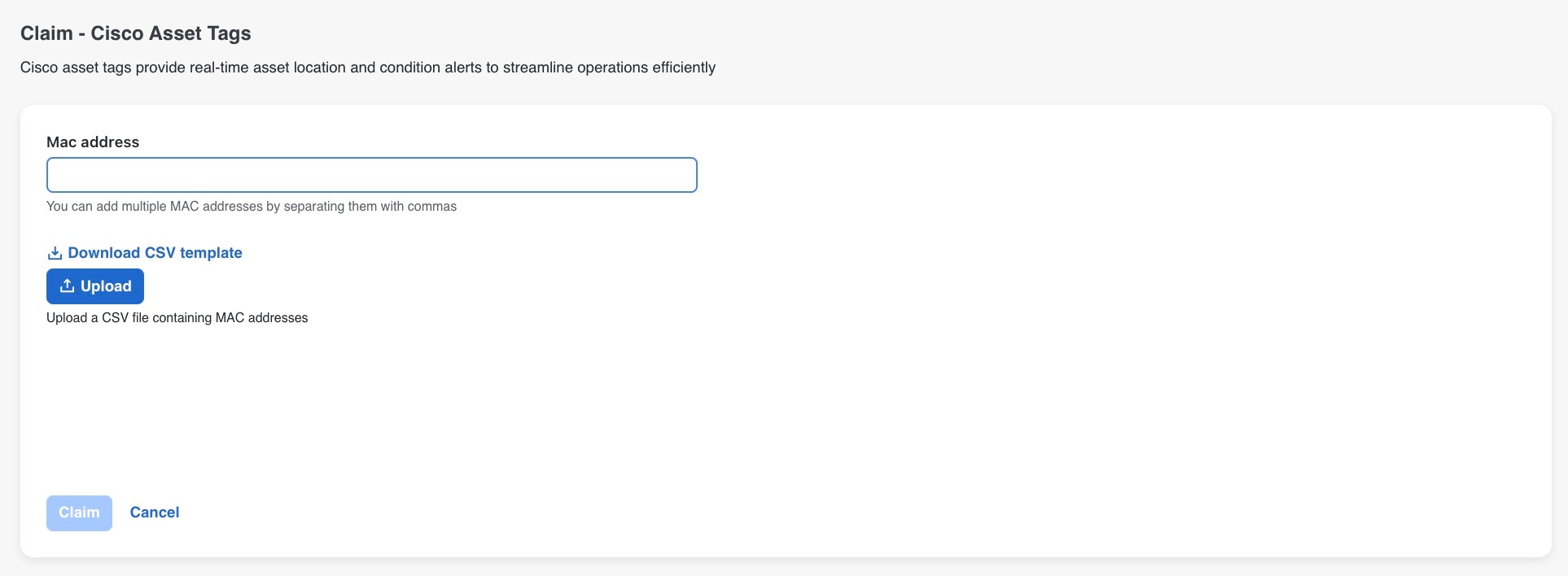Cancel the asset tag claim
Viewport: 1568px width, 576px height.
click(155, 513)
